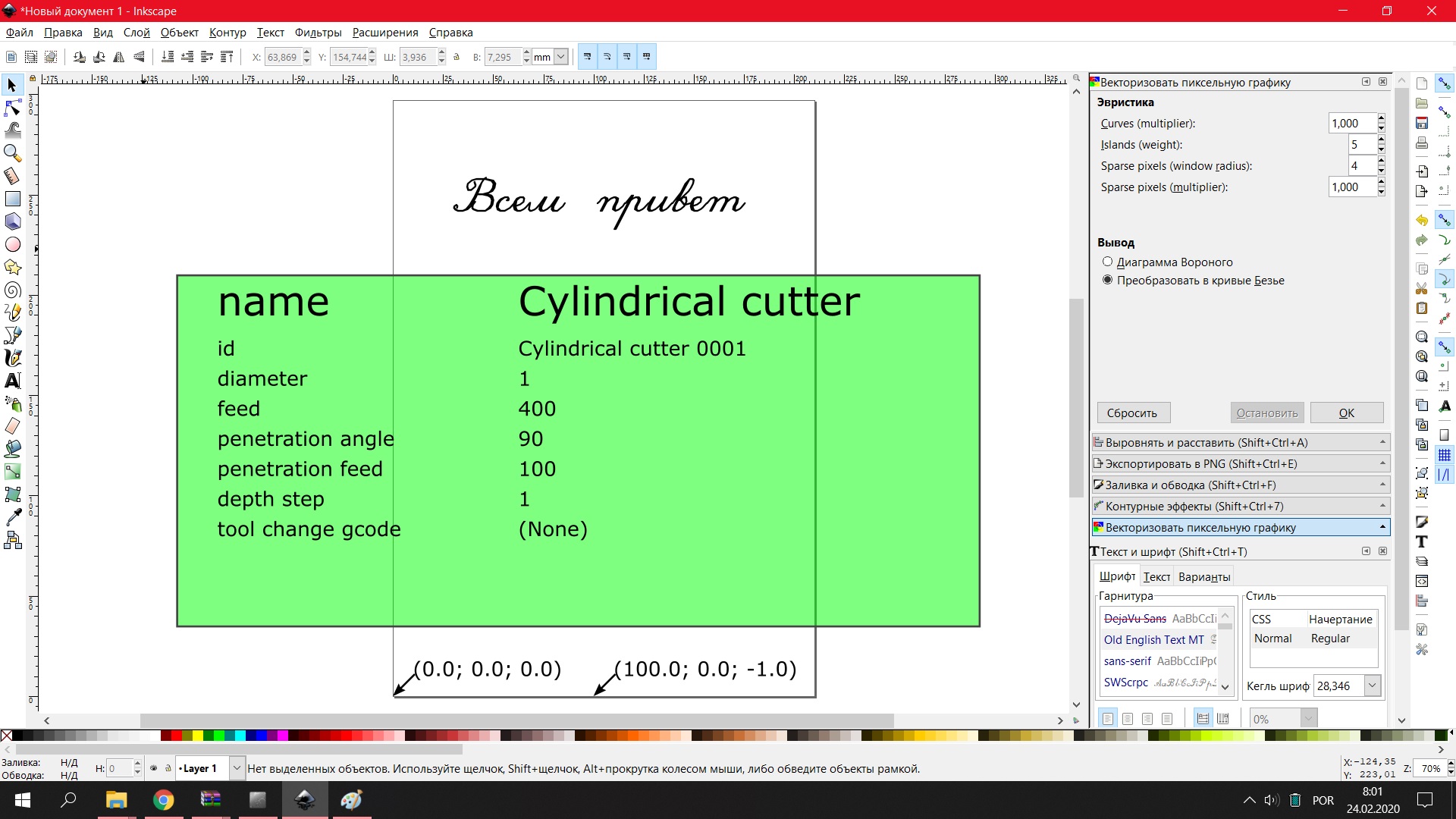Screen dimensions: 1456x819
Task: Select the Spiral drawing tool
Action: [x=13, y=290]
